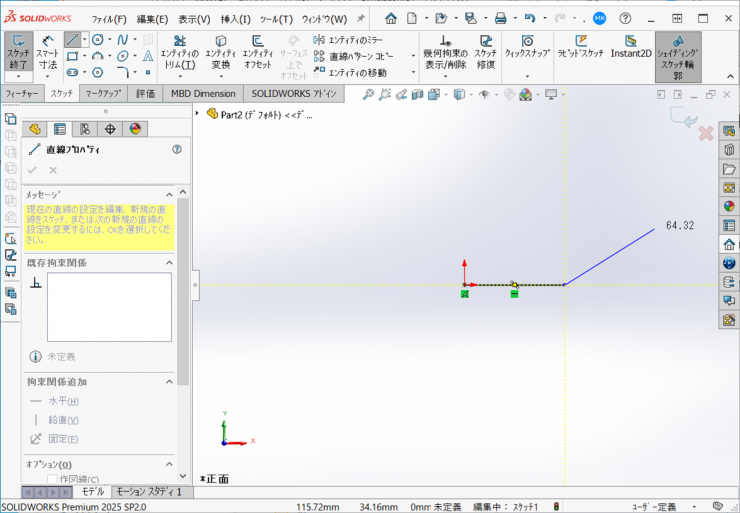Check the construction line (作図線) checkbox
740x513 pixels.
pos(52,480)
